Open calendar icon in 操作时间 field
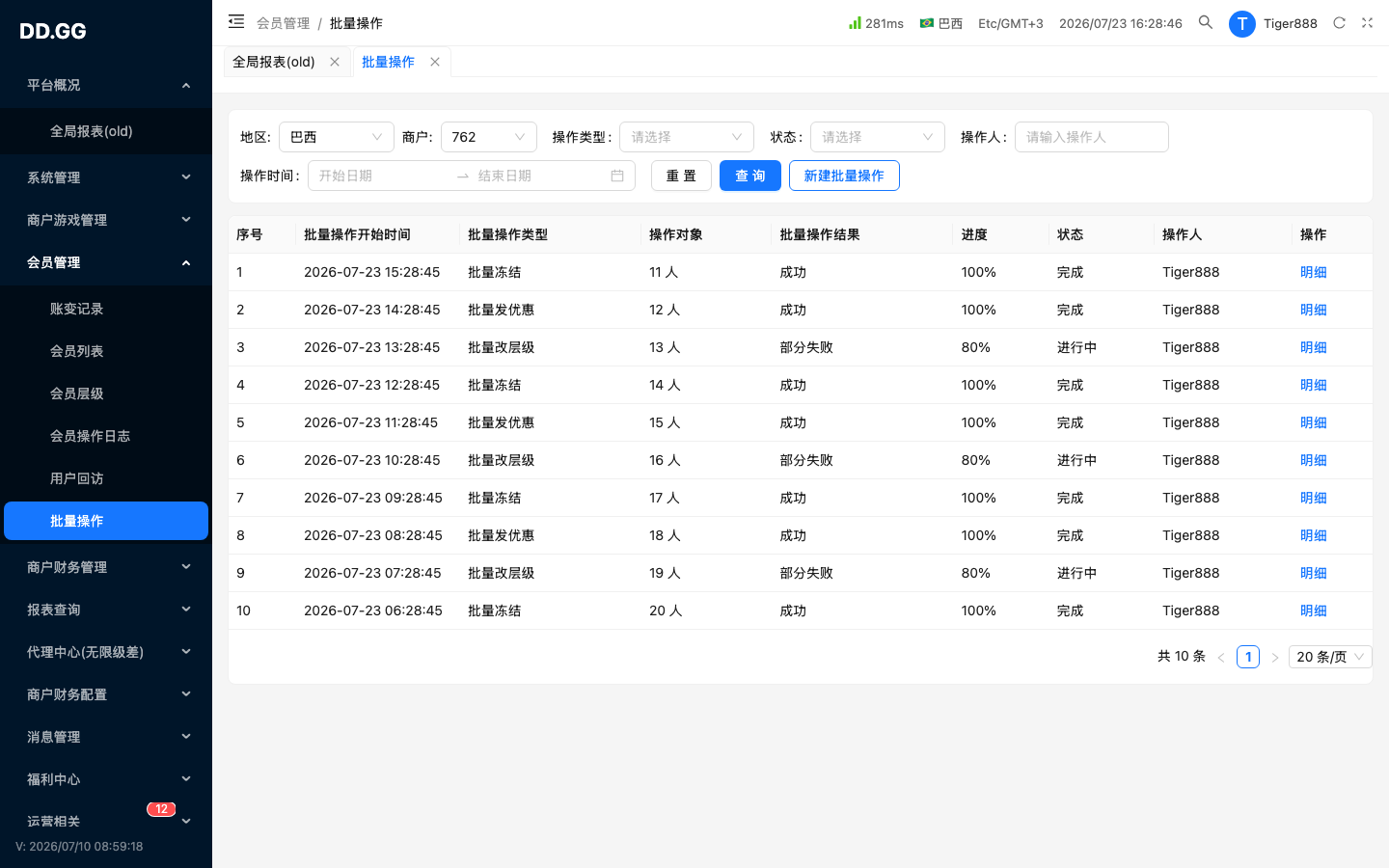The width and height of the screenshot is (1389, 868). (617, 176)
